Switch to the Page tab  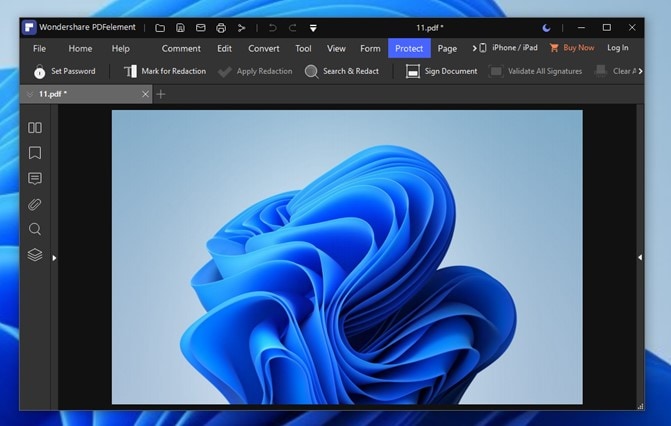447,48
